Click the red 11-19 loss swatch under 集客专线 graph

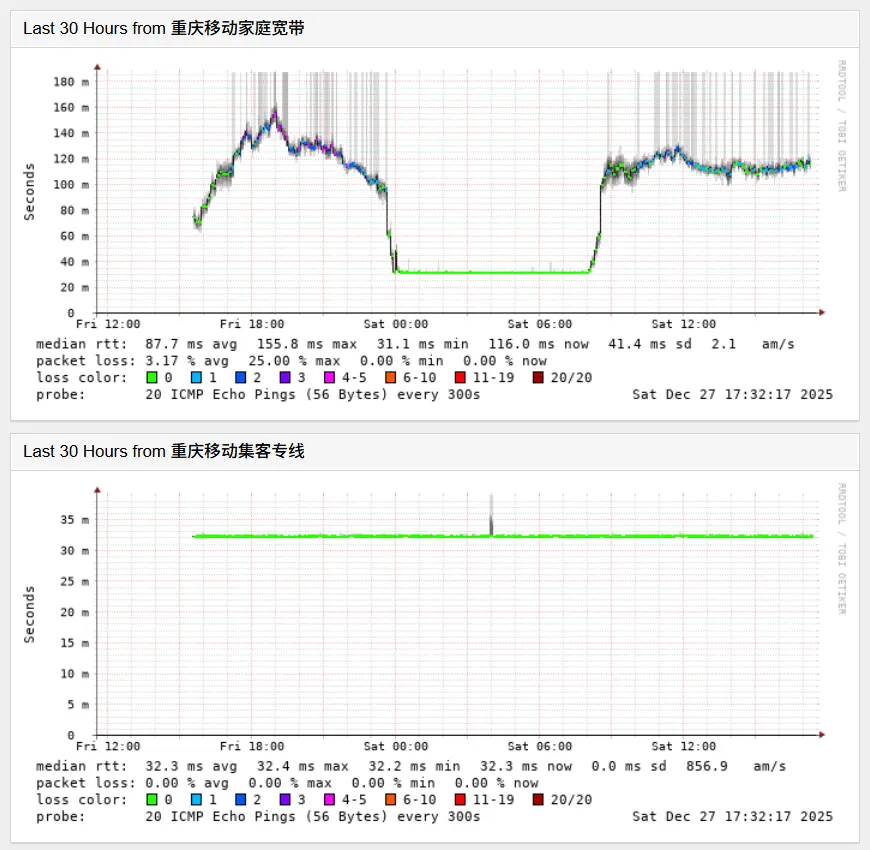point(460,800)
